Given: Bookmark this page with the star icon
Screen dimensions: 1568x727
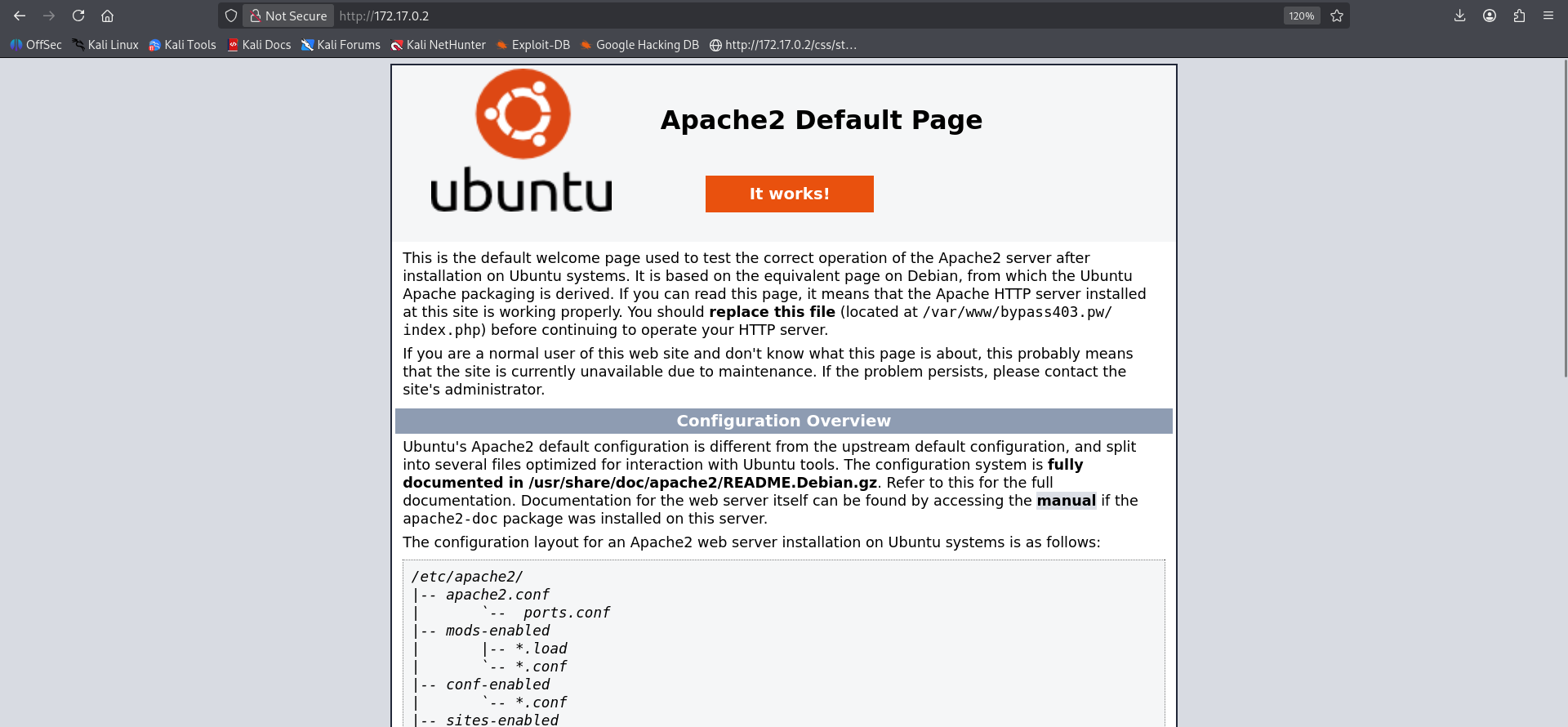Looking at the screenshot, I should [x=1337, y=16].
